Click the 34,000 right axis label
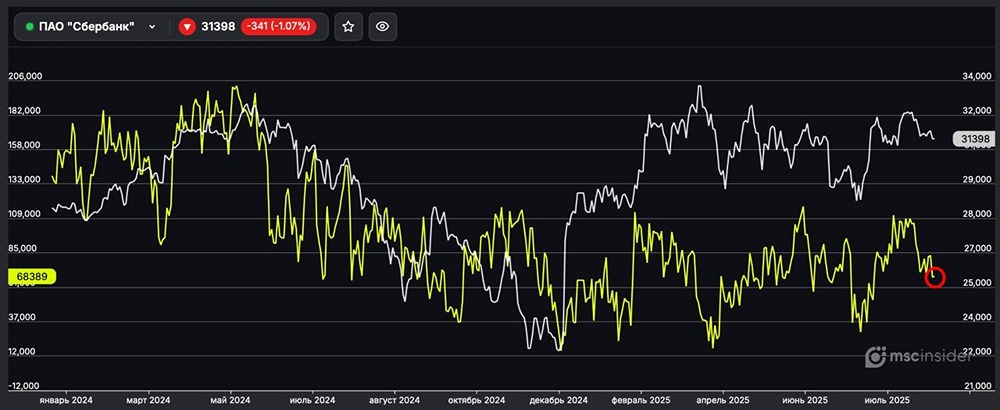The image size is (1000, 410). 976,77
